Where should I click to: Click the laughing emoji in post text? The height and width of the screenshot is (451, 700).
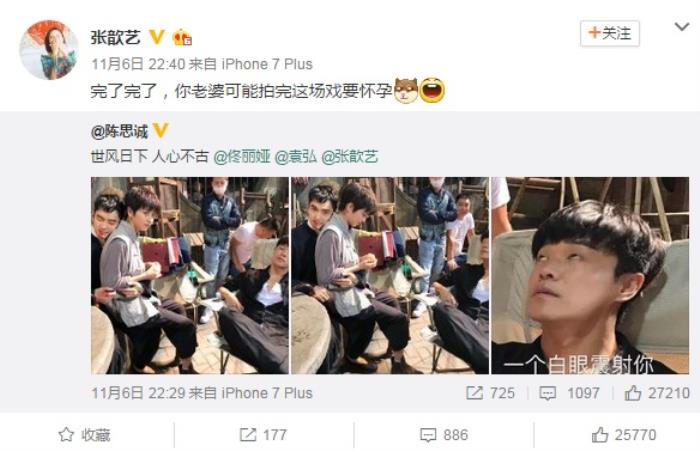click(x=432, y=90)
